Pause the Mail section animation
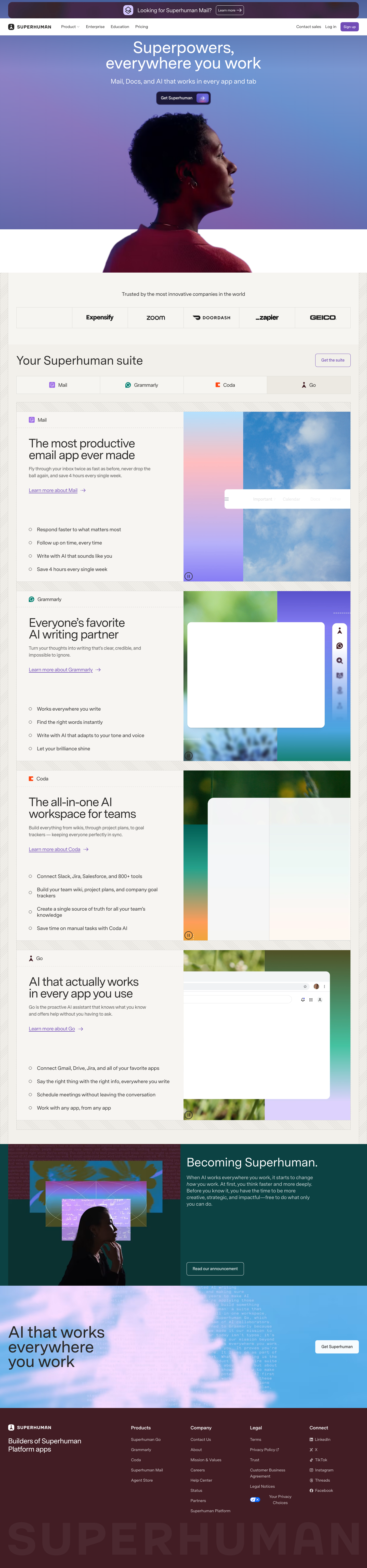Viewport: 367px width, 1568px height. [189, 576]
